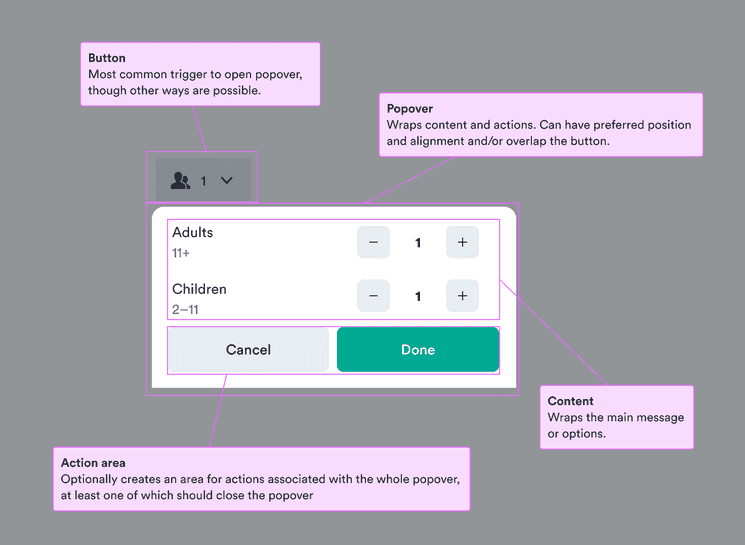Screen dimensions: 745x545
Task: Click the Adults quantity value
Action: [x=418, y=243]
